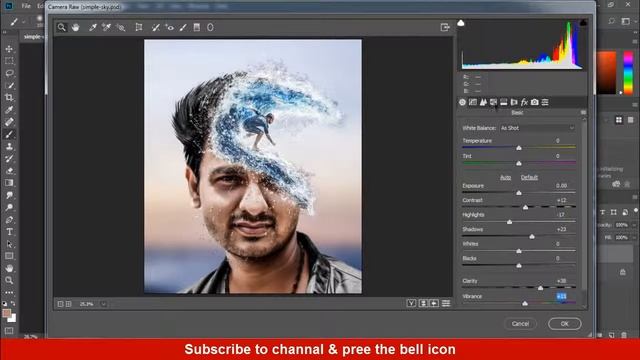
Task: Select the Graduated Filter tool
Action: (197, 27)
